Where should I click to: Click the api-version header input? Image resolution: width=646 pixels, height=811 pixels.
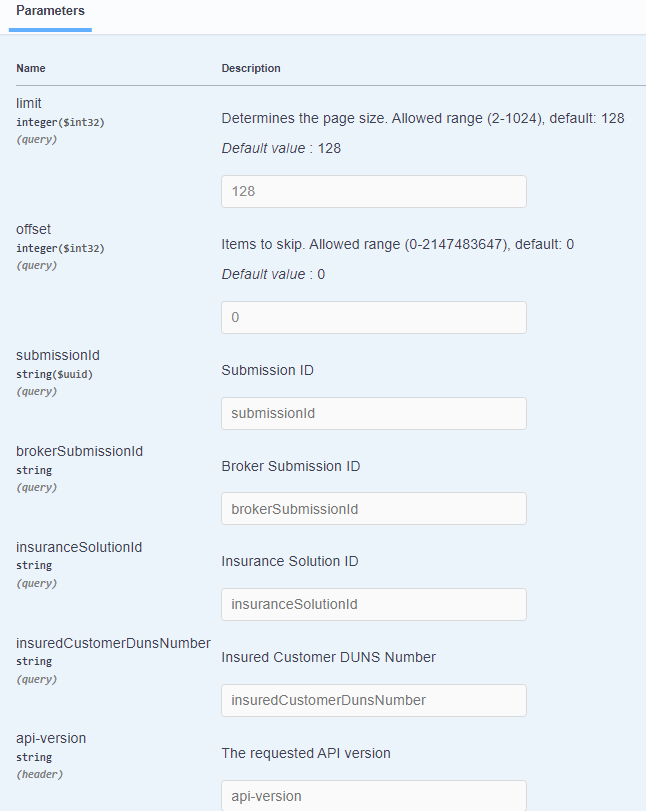[x=373, y=796]
